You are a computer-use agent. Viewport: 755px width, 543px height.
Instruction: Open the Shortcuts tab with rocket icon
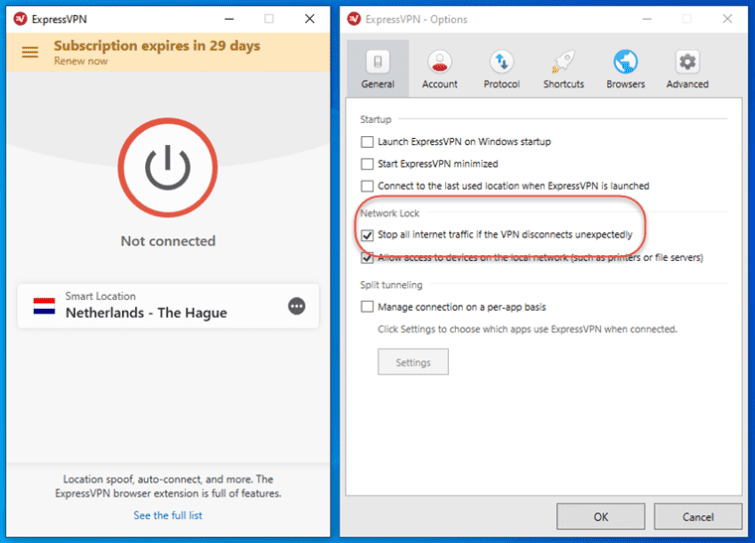point(563,68)
